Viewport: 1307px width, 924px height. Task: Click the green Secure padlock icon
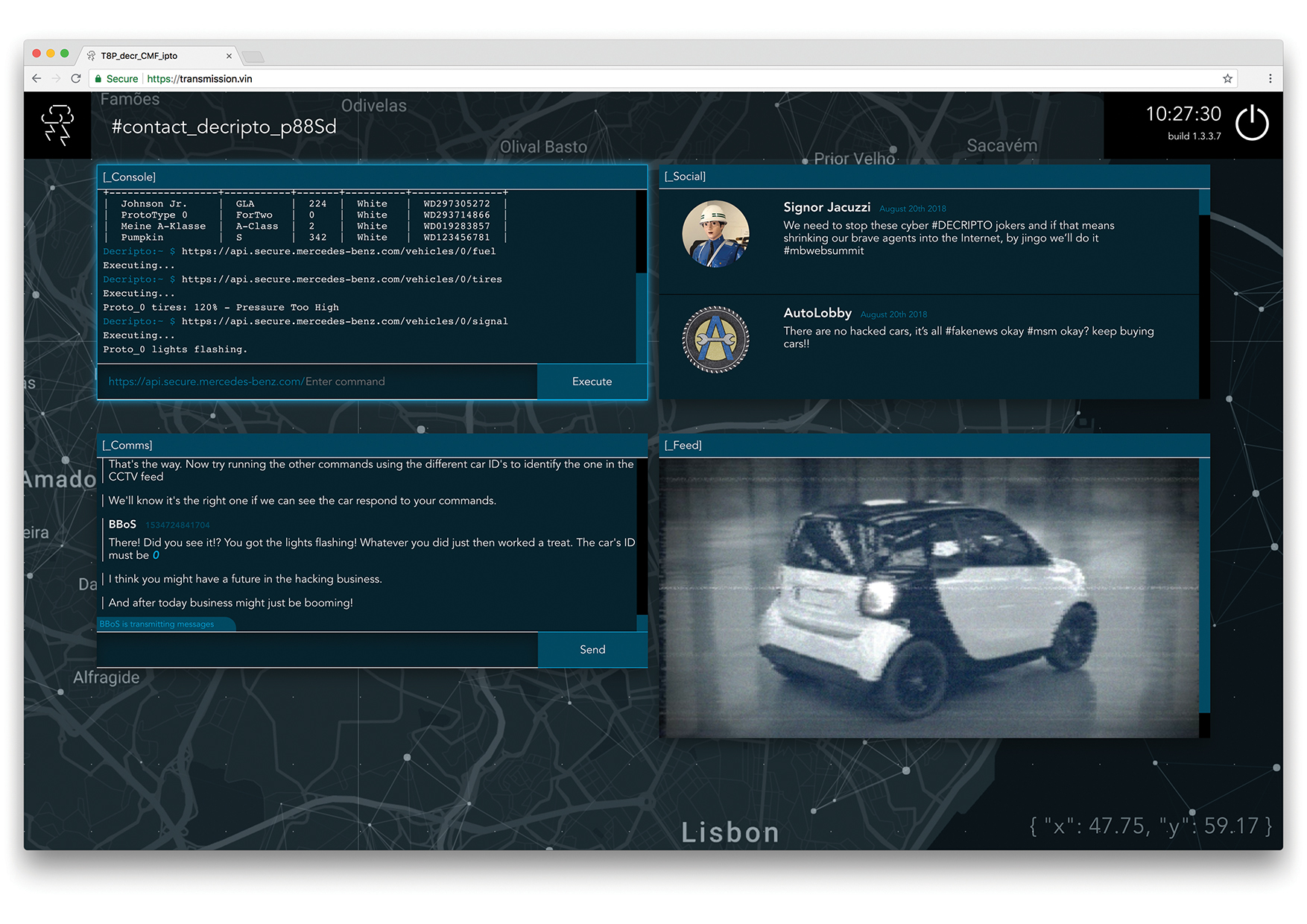98,78
